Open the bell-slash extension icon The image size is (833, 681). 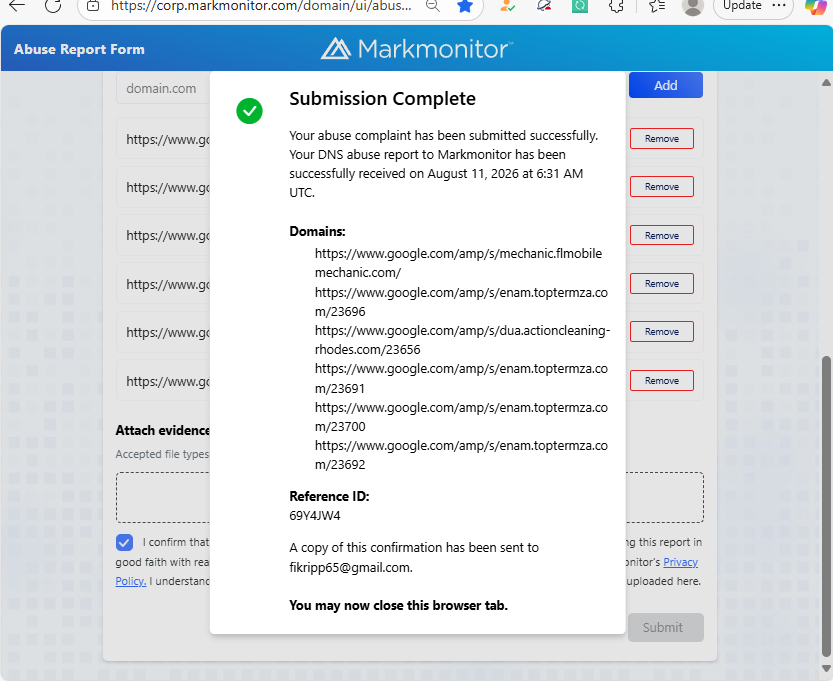click(543, 6)
